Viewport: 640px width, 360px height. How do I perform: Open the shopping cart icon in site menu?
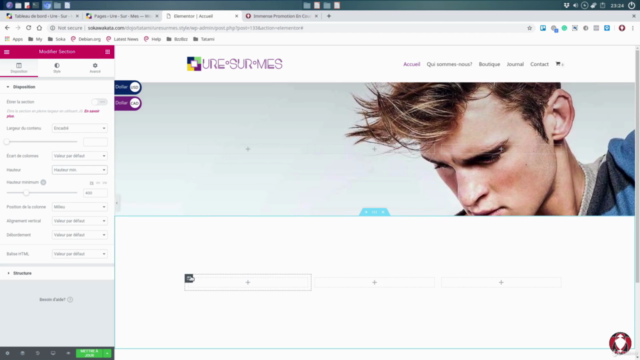tap(558, 64)
